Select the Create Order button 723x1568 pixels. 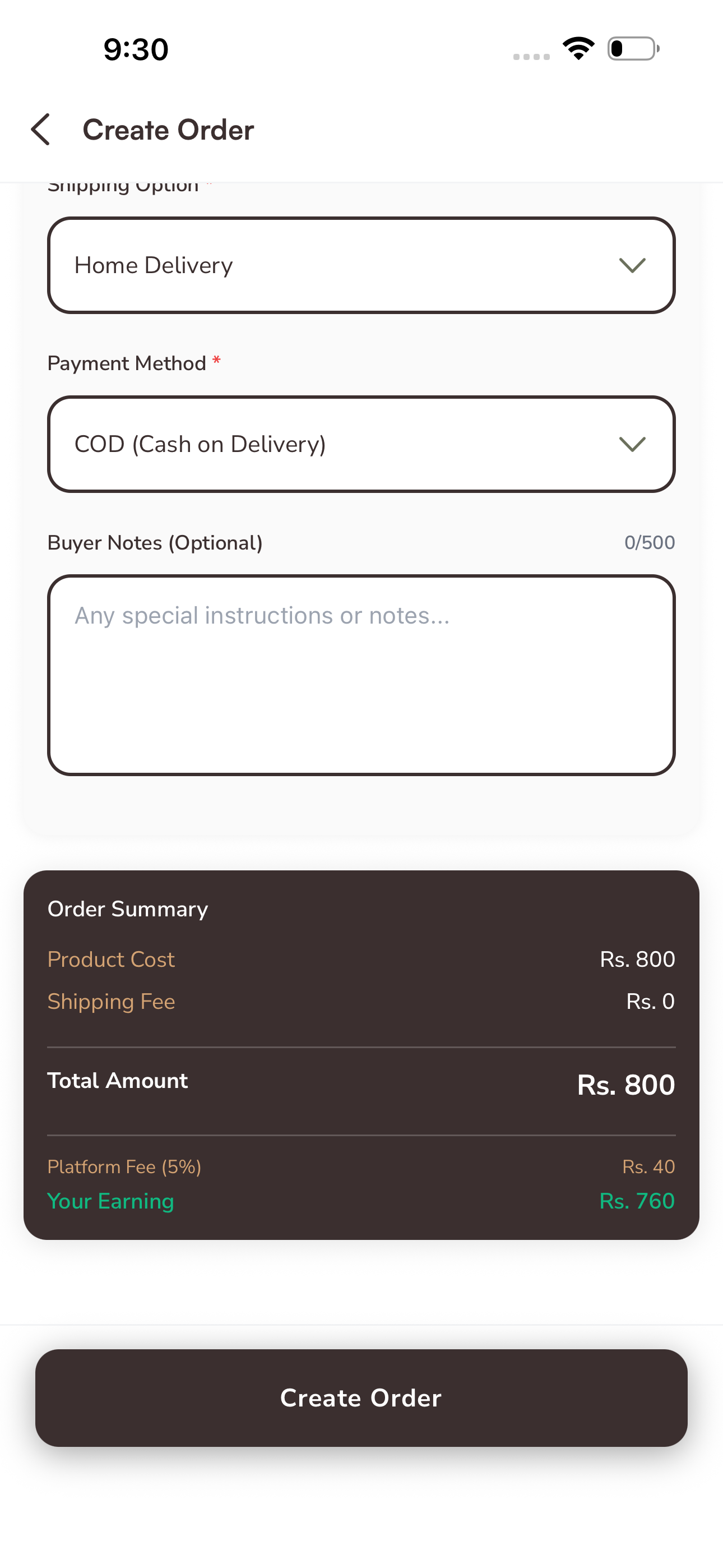[x=361, y=1397]
